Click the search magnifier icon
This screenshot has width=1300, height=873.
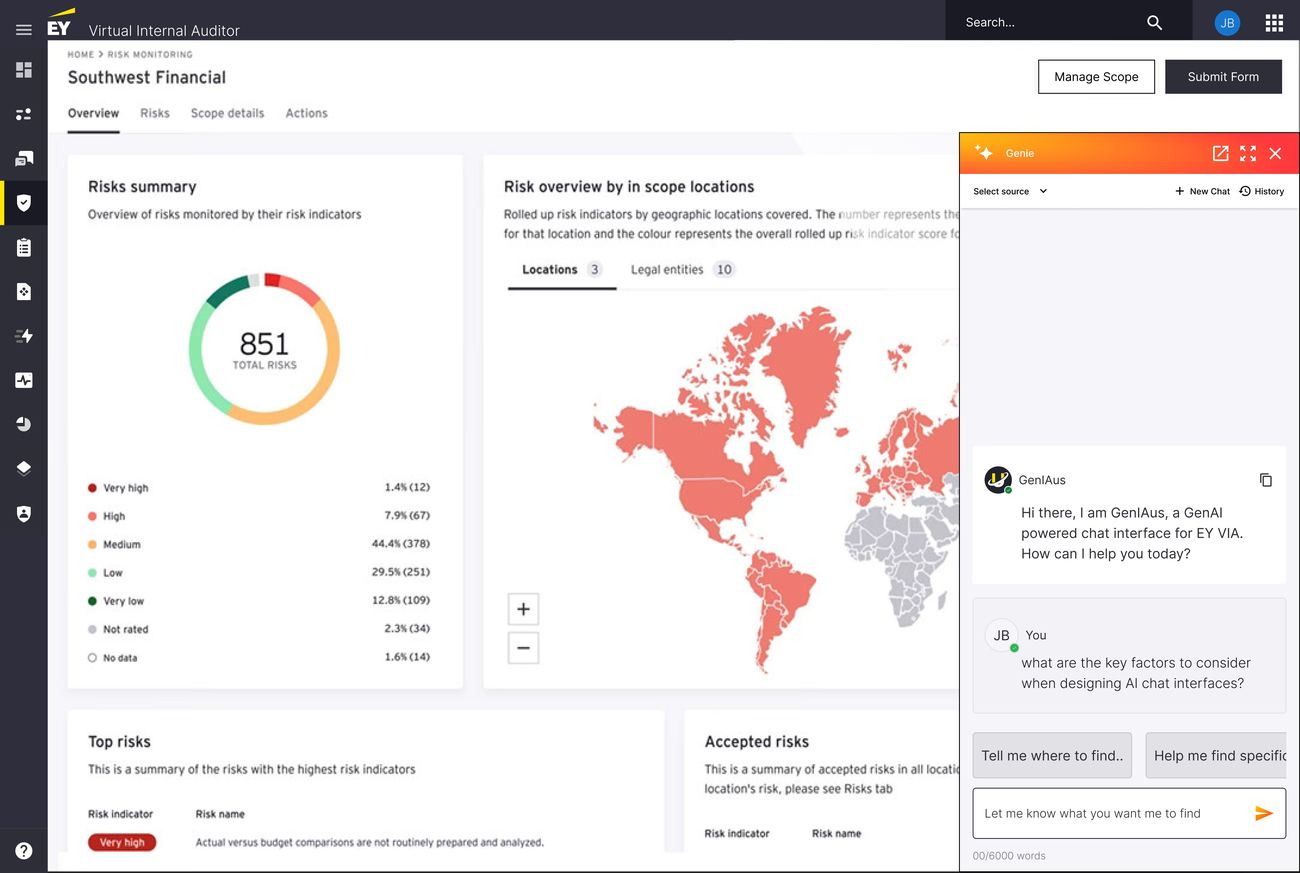(1154, 22)
